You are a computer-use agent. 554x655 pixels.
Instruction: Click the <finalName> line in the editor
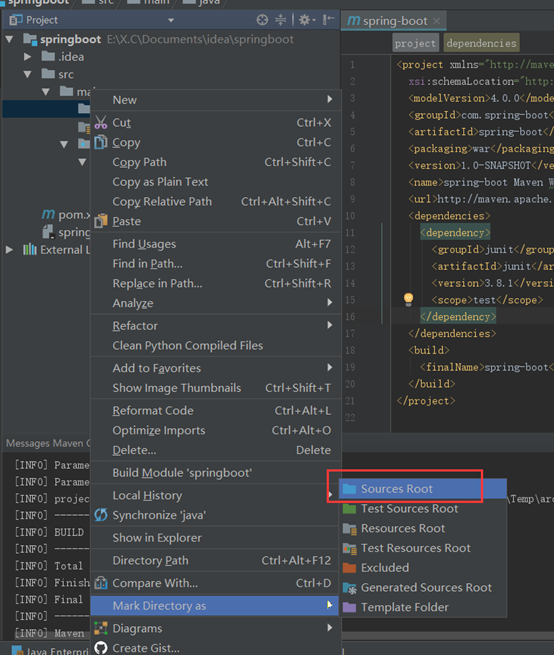point(487,367)
